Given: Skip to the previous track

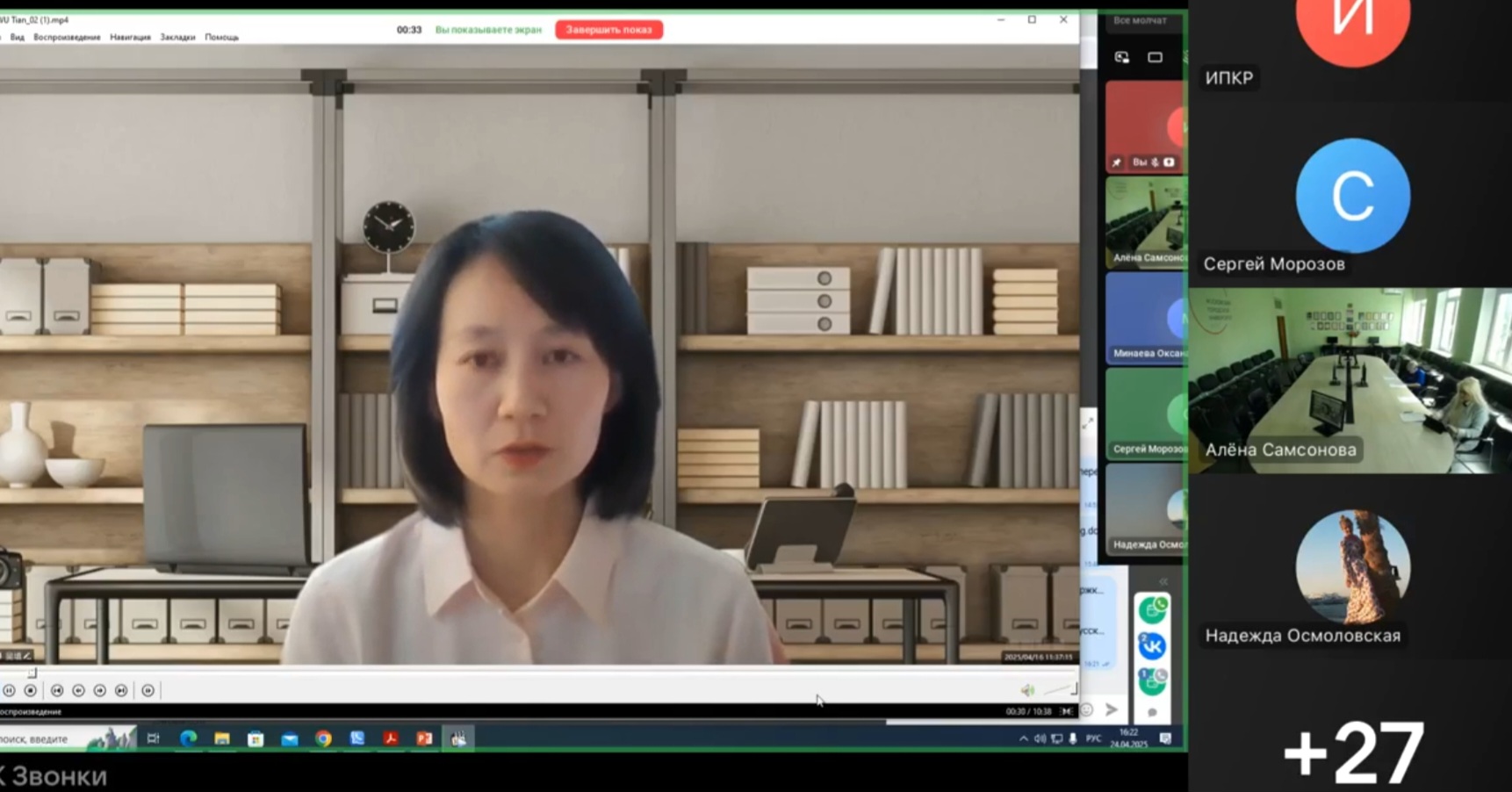Looking at the screenshot, I should tap(57, 691).
